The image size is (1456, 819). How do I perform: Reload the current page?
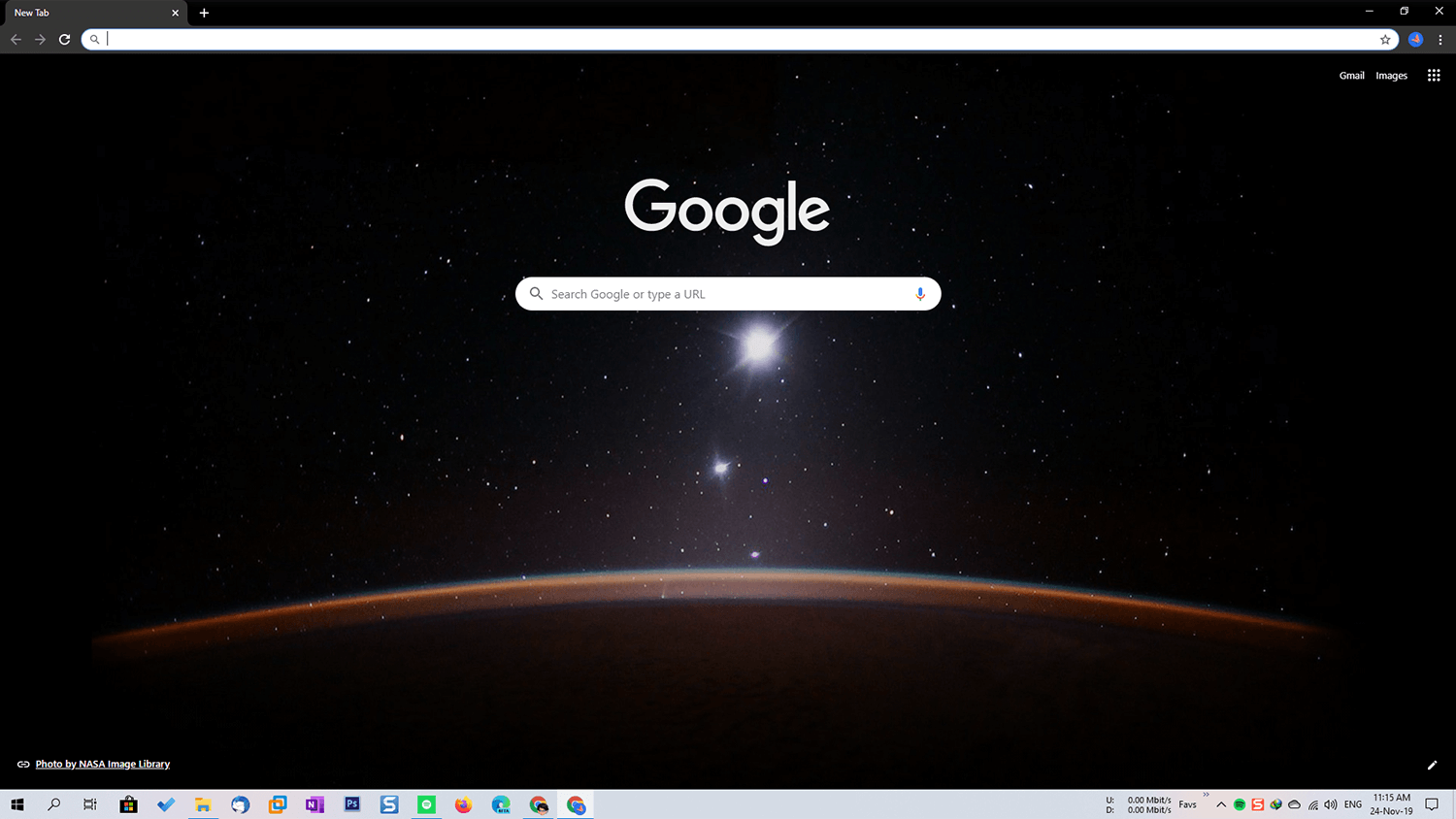click(x=64, y=40)
